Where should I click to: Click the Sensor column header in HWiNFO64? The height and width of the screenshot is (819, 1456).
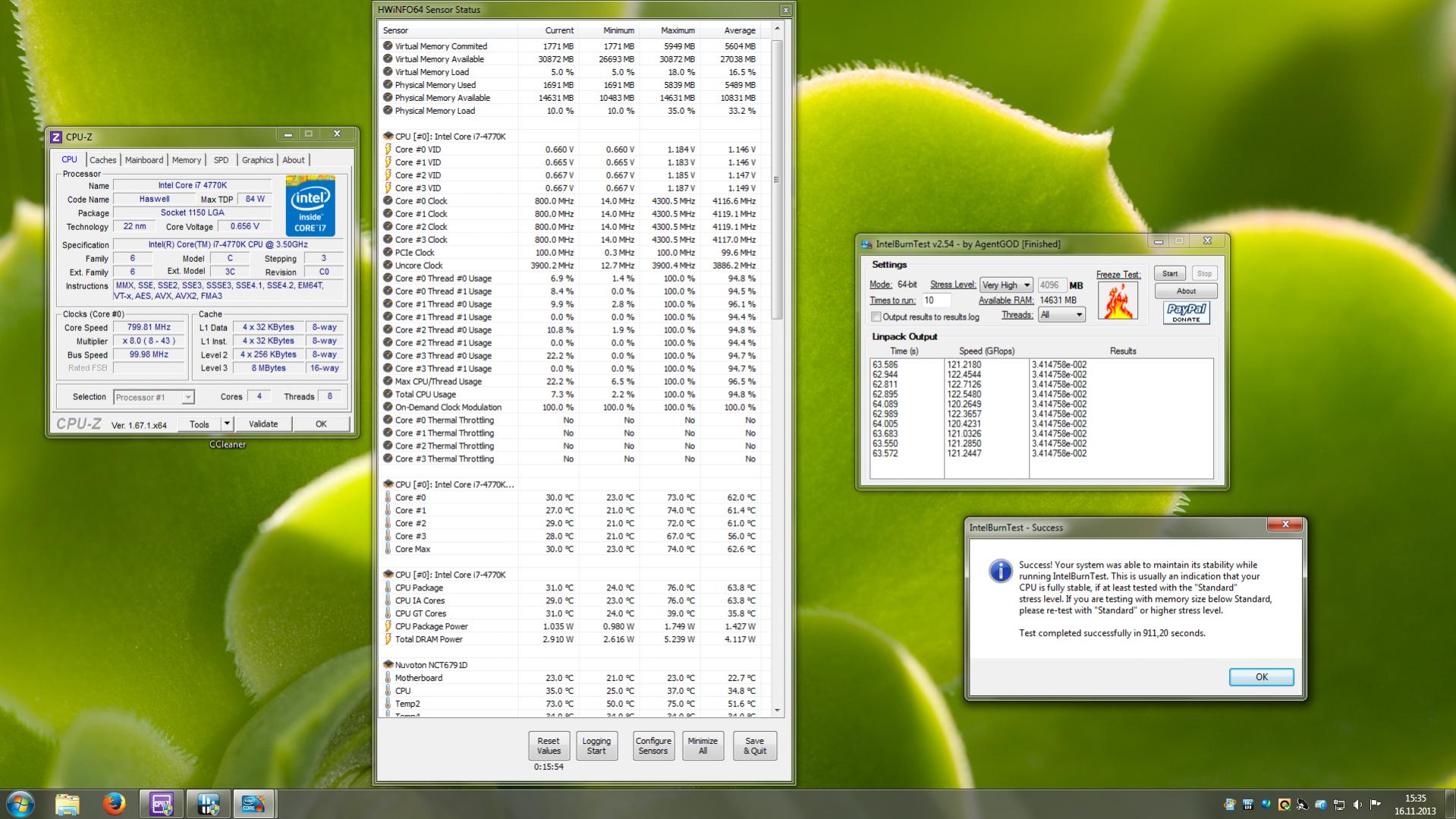448,30
